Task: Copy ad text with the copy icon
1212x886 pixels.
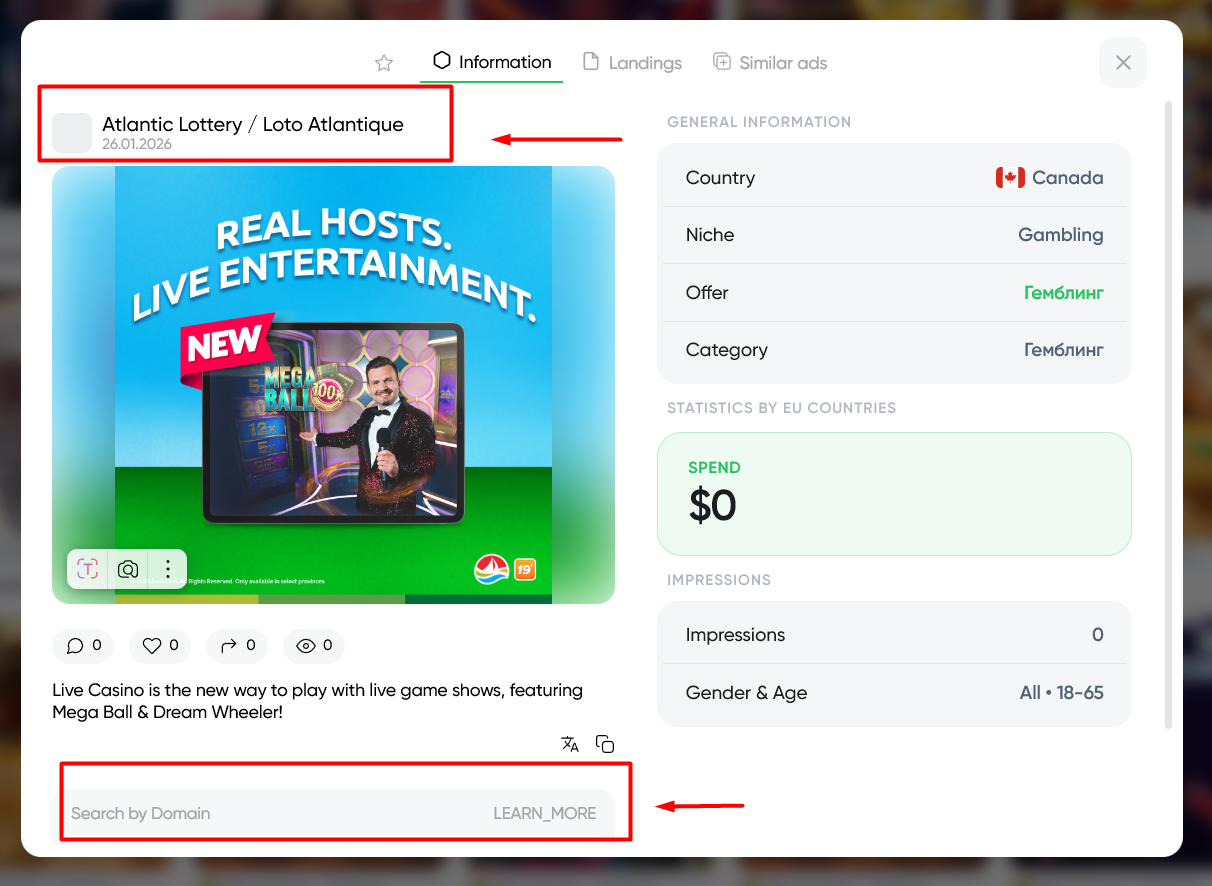Action: (605, 744)
